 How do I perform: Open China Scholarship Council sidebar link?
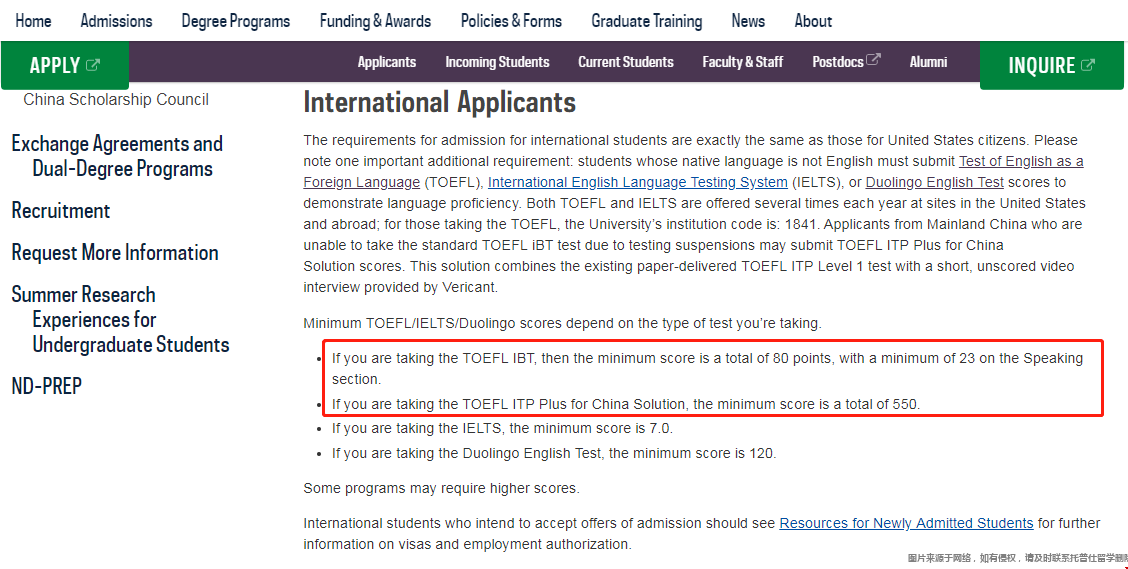(116, 99)
